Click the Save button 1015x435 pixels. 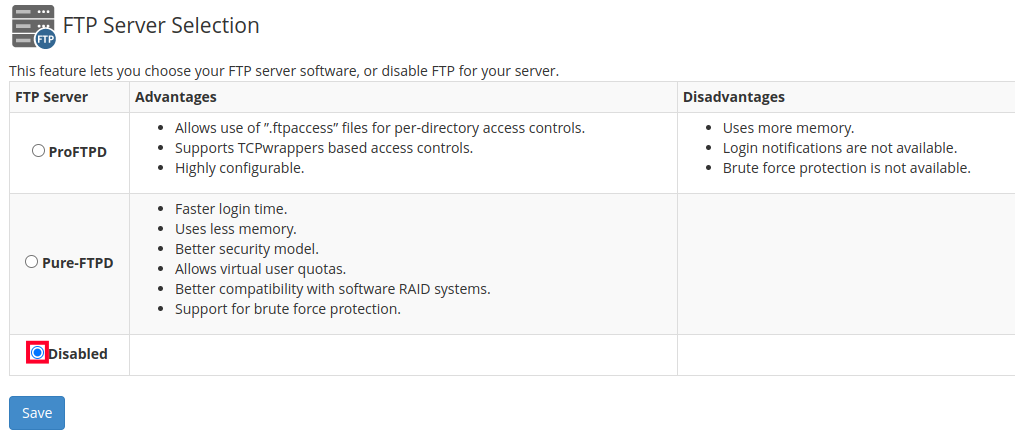37,413
